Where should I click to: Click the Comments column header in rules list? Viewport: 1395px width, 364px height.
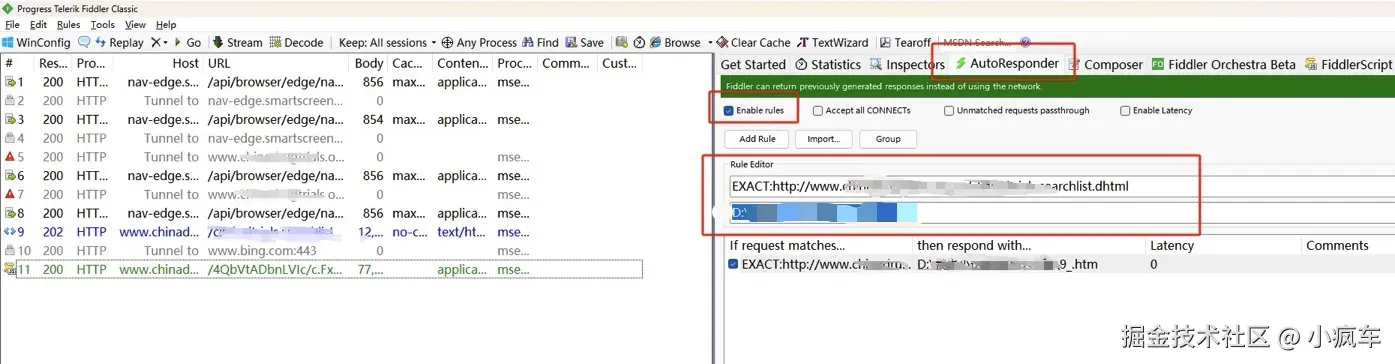coord(1349,245)
